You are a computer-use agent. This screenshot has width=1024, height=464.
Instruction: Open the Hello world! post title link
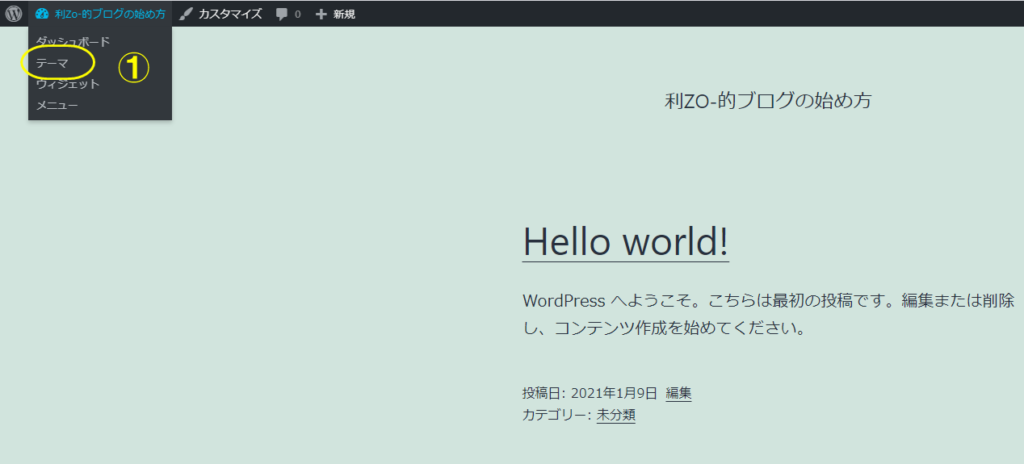625,241
